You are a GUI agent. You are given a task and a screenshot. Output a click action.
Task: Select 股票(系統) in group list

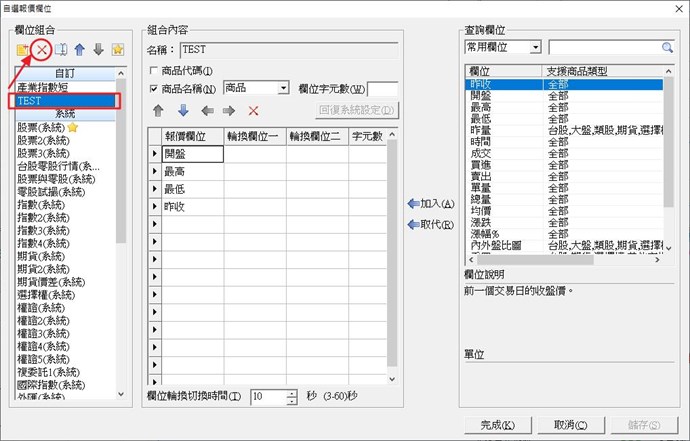(65, 128)
